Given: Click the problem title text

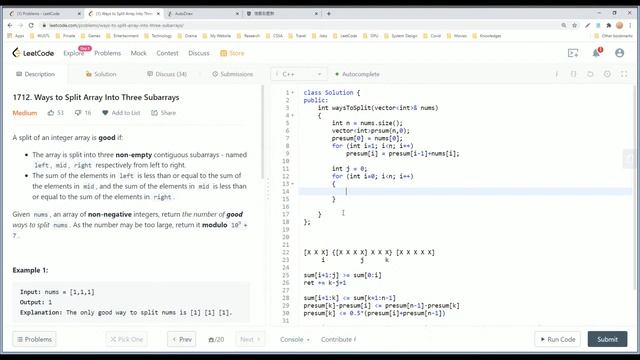Looking at the screenshot, I should (x=96, y=97).
